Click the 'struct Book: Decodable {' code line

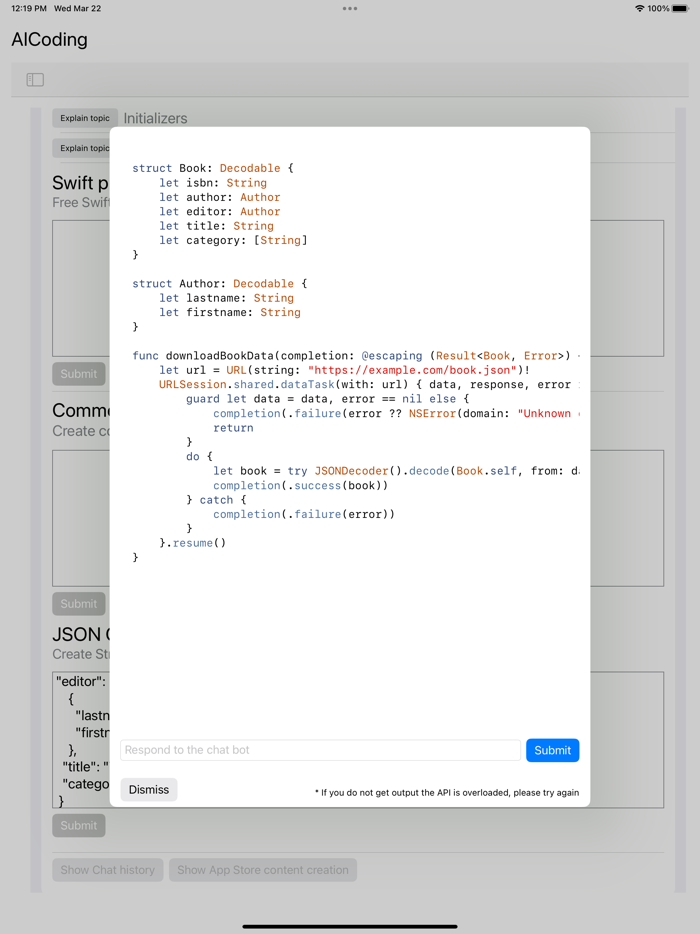[x=213, y=168]
